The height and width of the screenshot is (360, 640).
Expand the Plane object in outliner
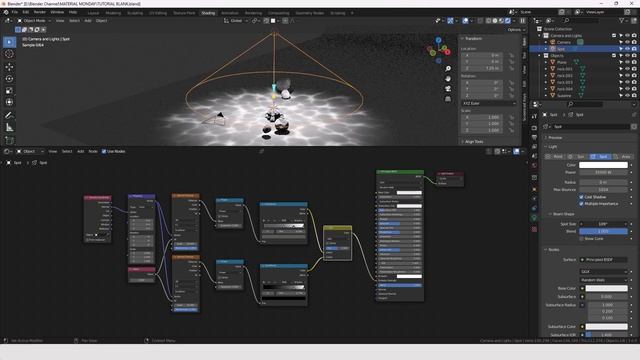(x=546, y=62)
